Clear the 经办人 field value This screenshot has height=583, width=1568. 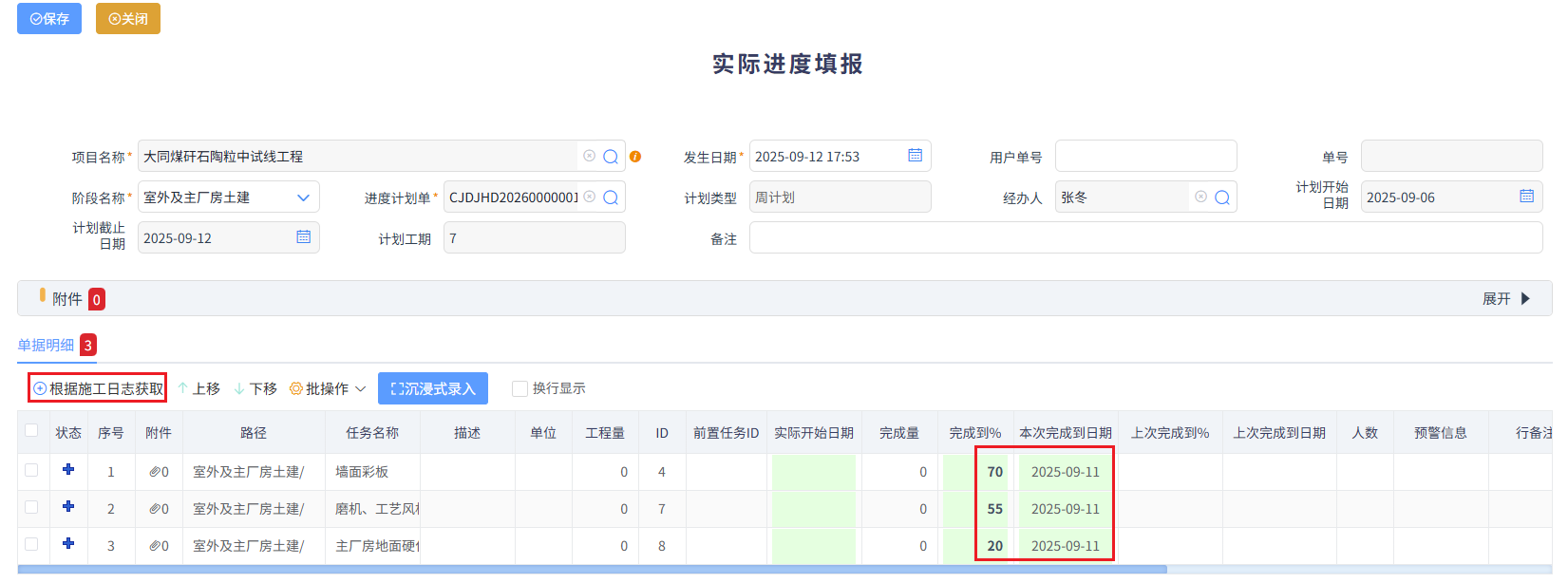[x=1201, y=197]
